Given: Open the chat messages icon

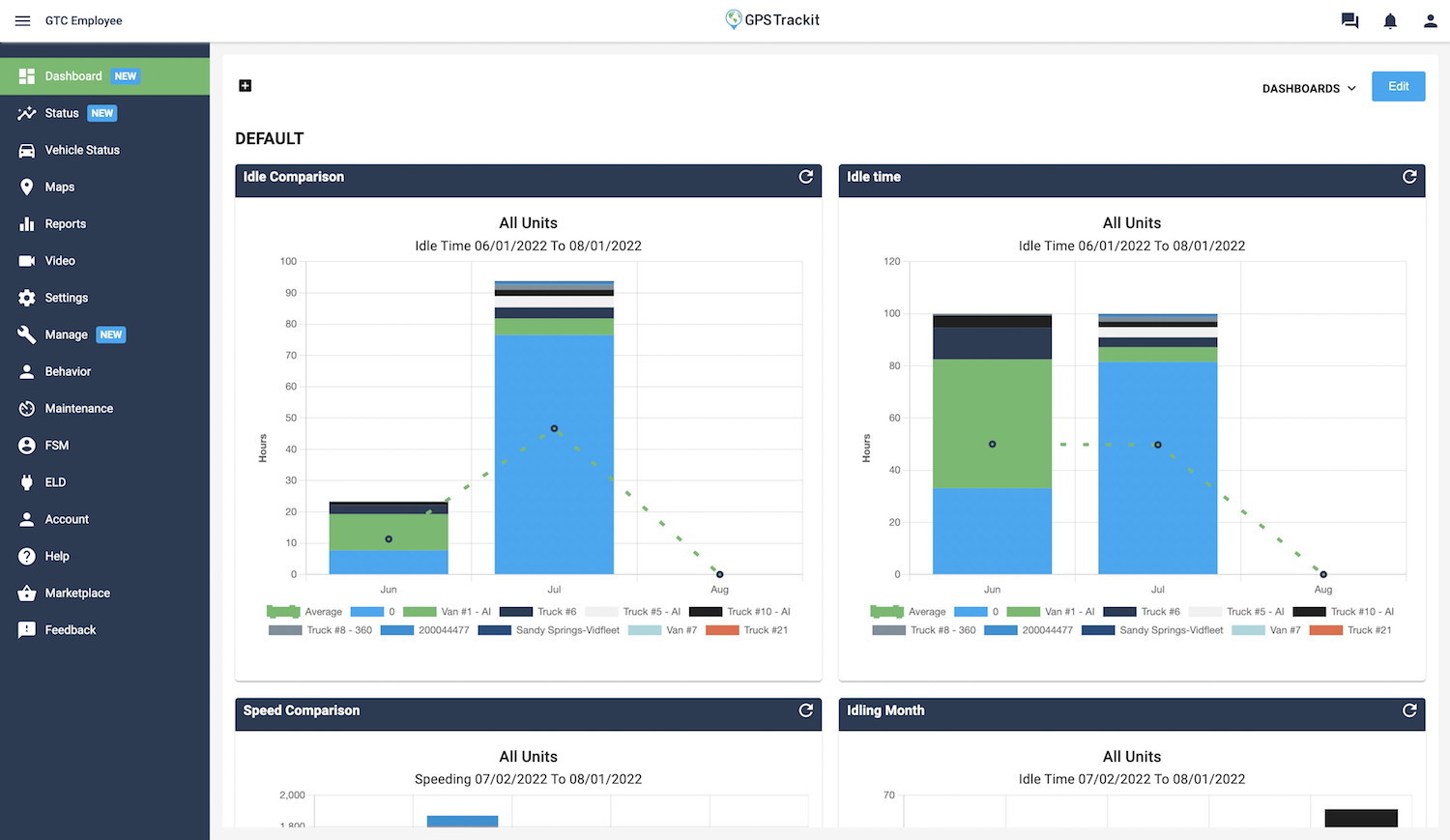Looking at the screenshot, I should 1349,20.
